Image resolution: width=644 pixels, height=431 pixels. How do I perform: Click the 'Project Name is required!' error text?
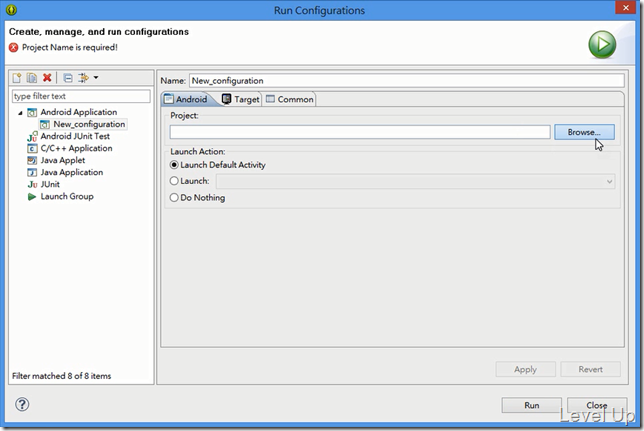pyautogui.click(x=70, y=47)
